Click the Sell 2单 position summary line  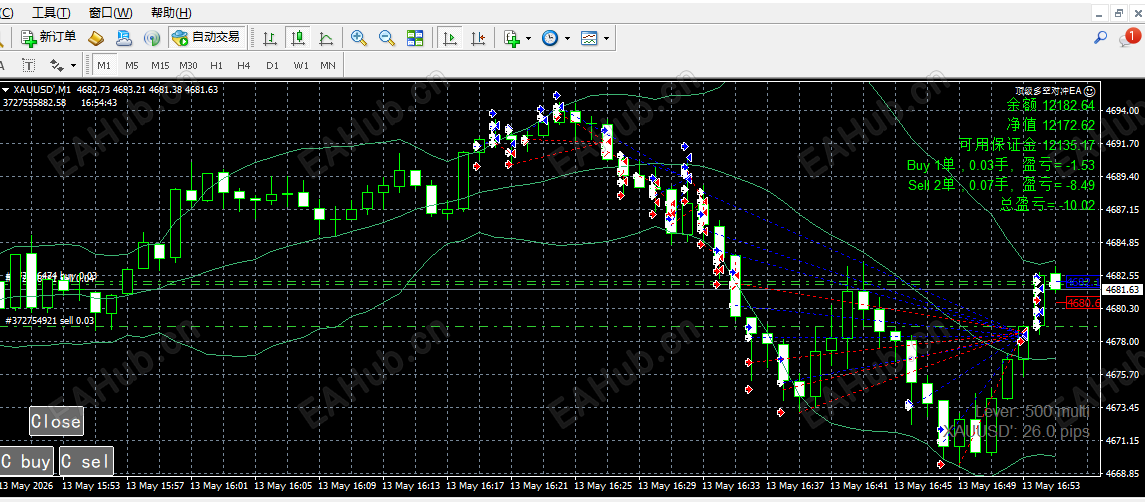(x=1002, y=185)
